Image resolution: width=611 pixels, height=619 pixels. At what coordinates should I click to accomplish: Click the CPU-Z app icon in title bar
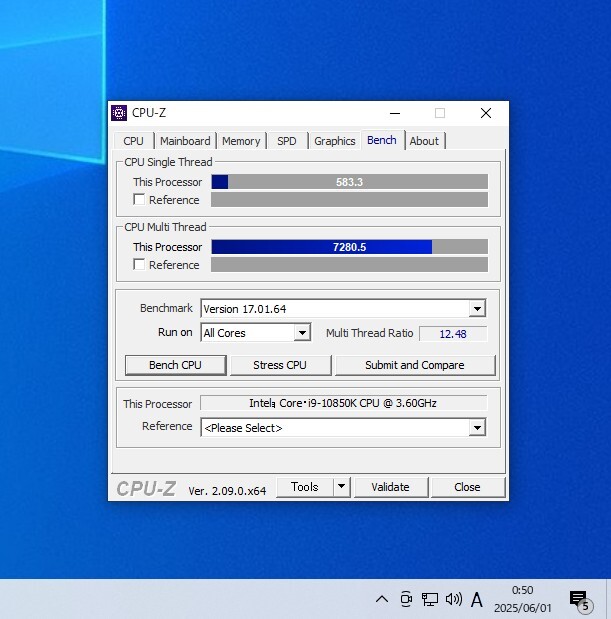click(119, 113)
